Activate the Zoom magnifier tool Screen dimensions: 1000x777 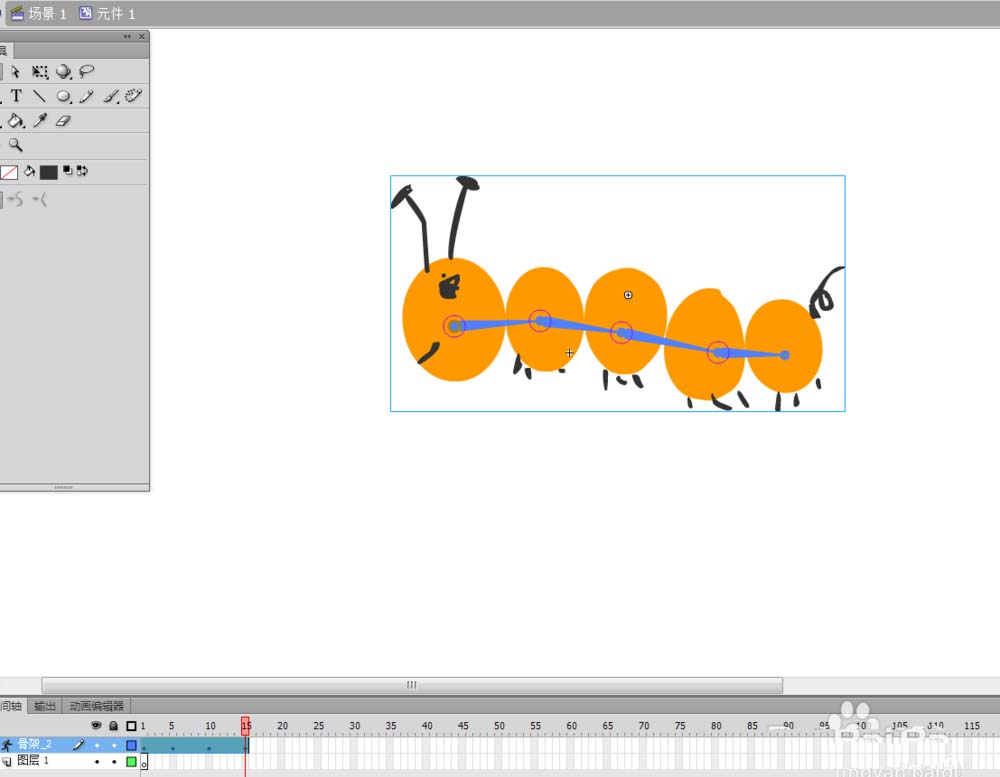(x=16, y=146)
